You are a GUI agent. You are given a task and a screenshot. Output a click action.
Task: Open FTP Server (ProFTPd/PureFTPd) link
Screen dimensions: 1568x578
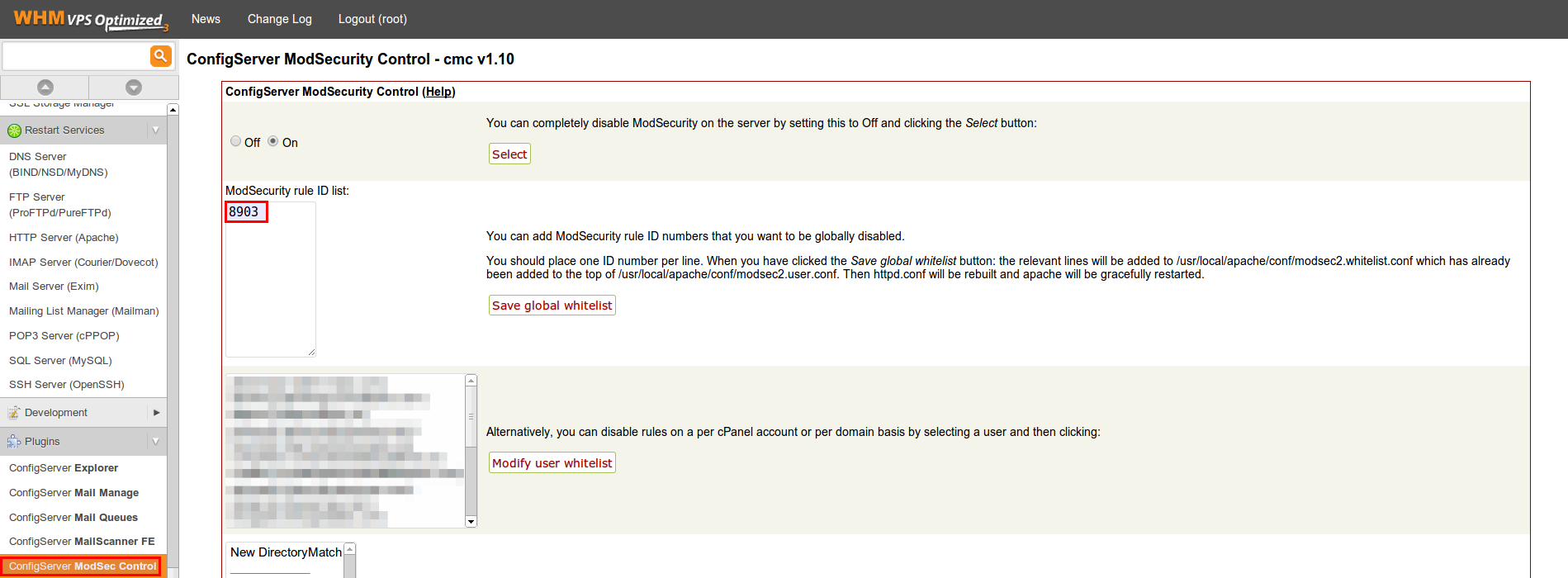(60, 205)
